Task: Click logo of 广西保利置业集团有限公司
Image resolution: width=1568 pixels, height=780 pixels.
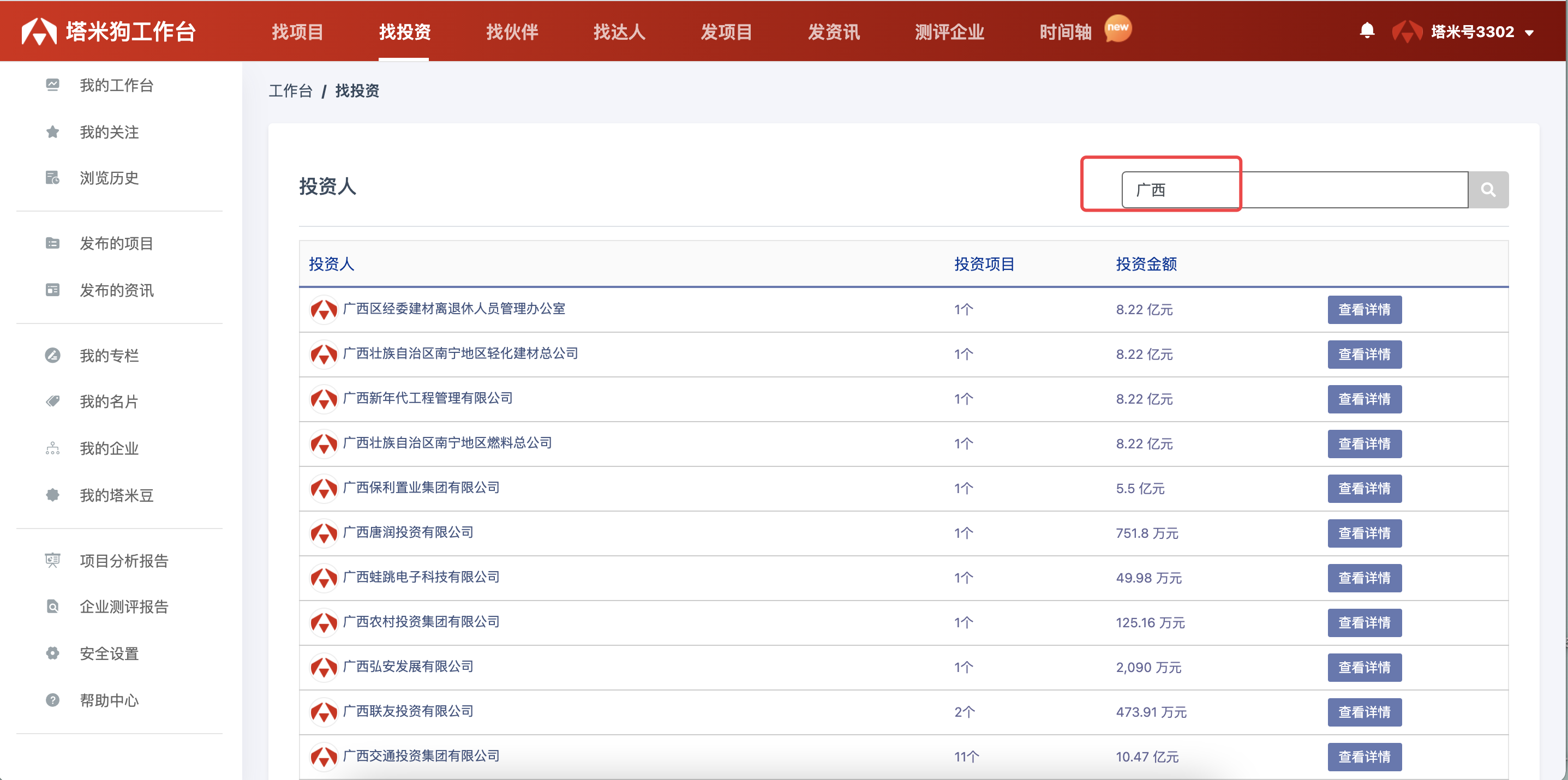Action: 324,489
